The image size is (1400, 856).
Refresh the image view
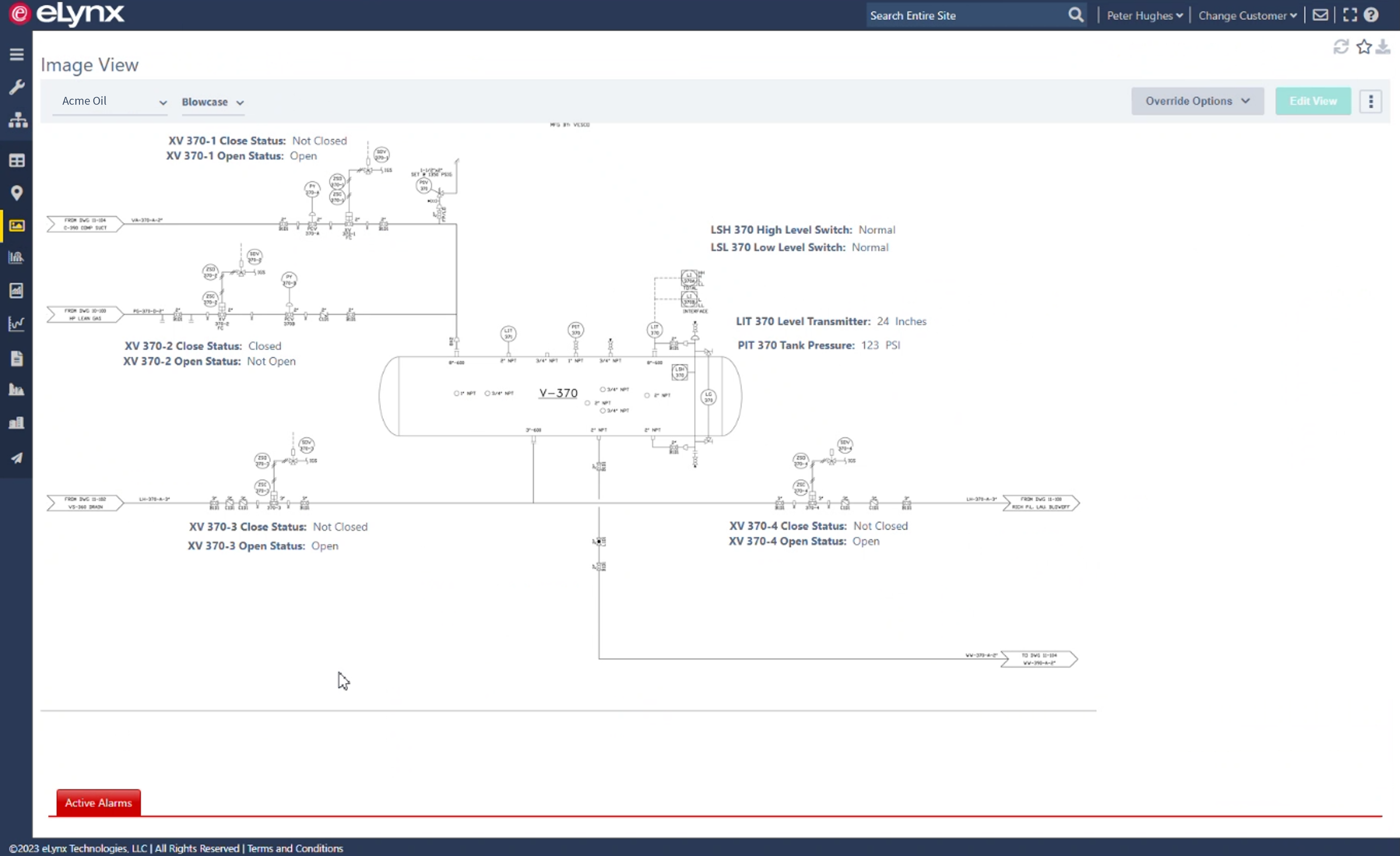pos(1341,47)
